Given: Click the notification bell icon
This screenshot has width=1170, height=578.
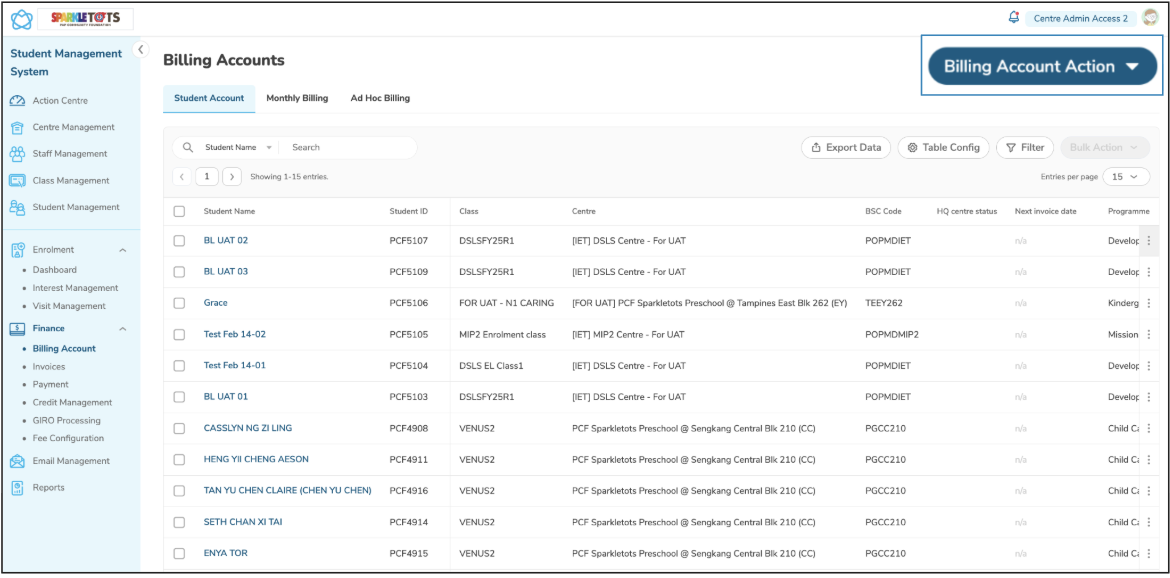Looking at the screenshot, I should pyautogui.click(x=1014, y=18).
